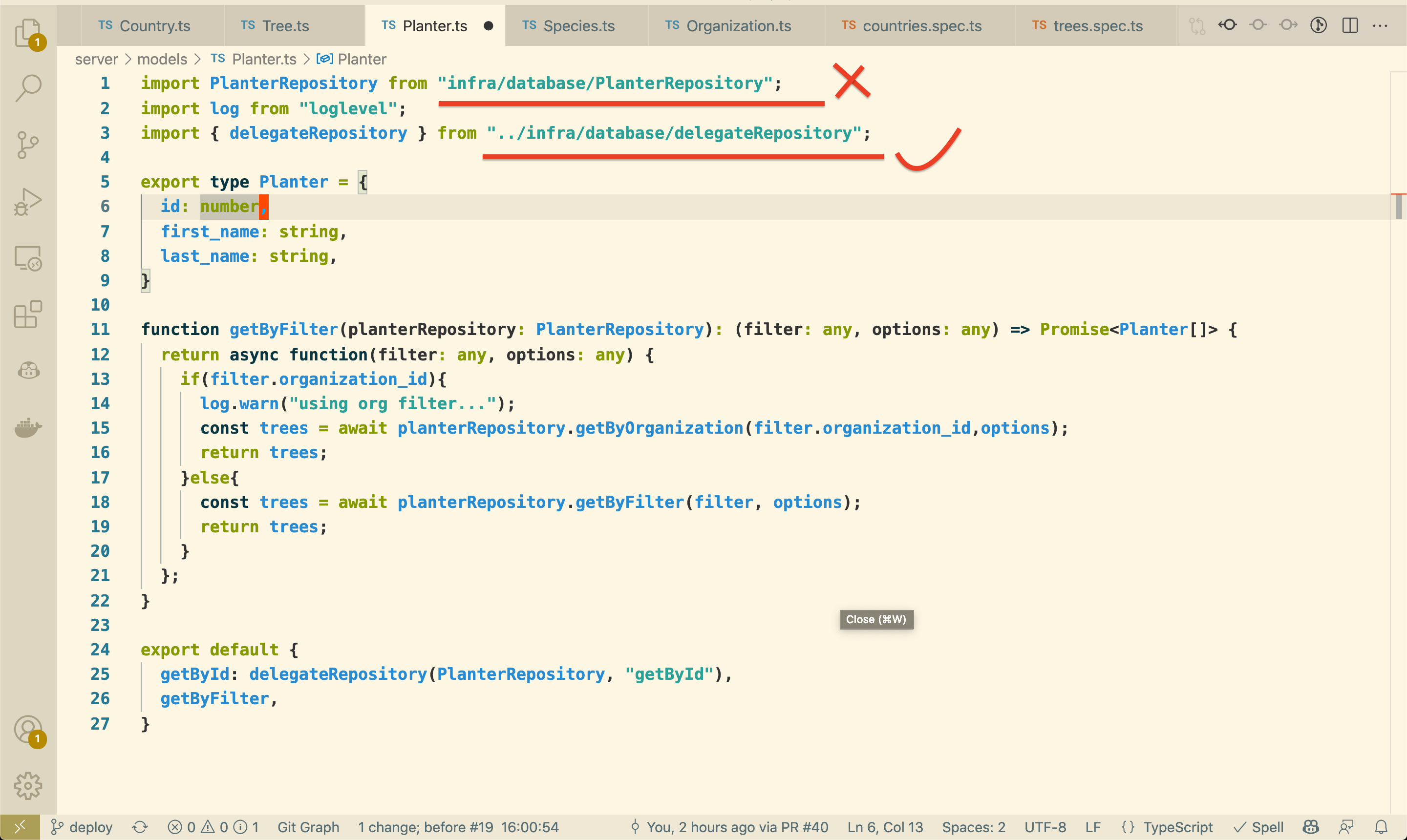This screenshot has height=840, width=1407.
Task: Open notifications bell in status bar
Action: point(1382,827)
